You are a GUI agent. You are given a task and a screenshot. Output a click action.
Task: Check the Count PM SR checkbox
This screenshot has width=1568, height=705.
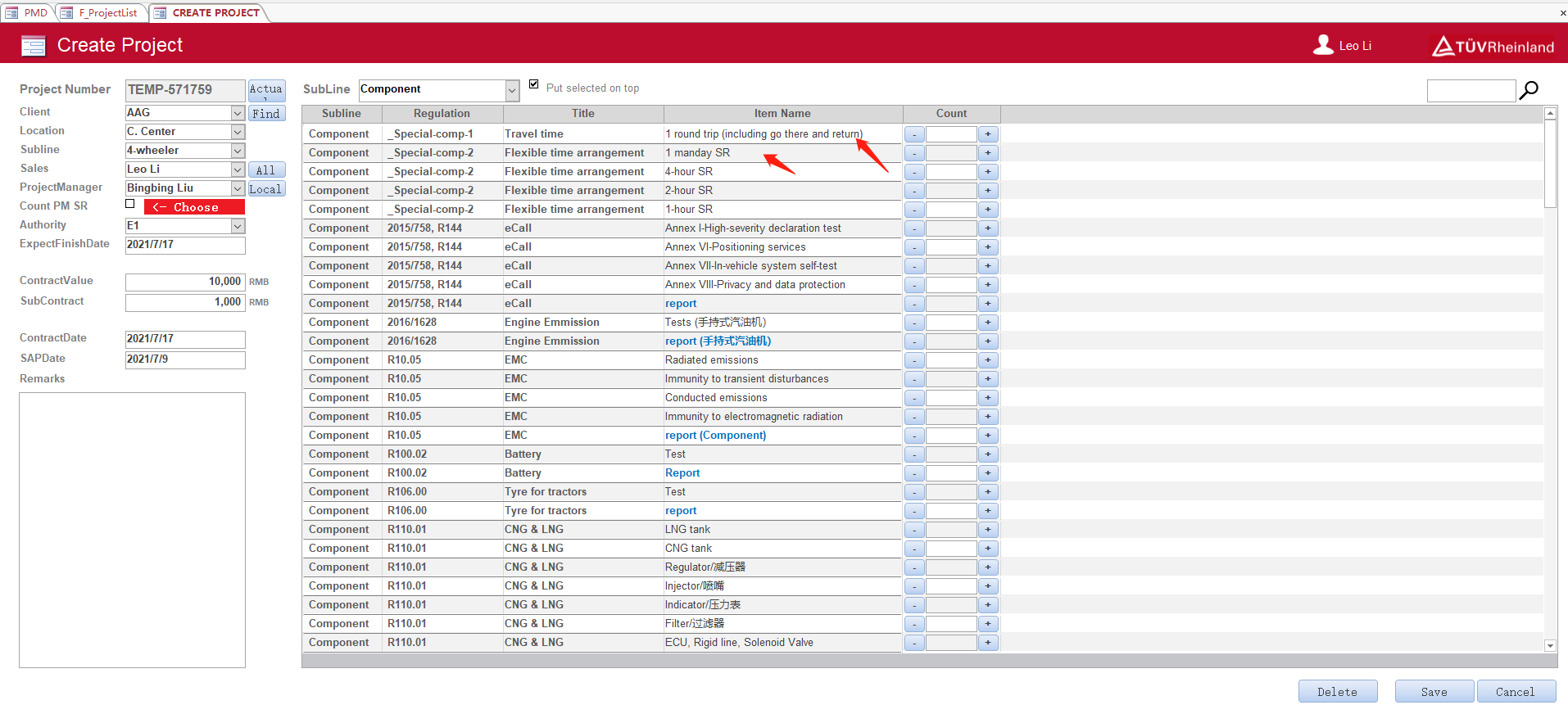pyautogui.click(x=130, y=204)
